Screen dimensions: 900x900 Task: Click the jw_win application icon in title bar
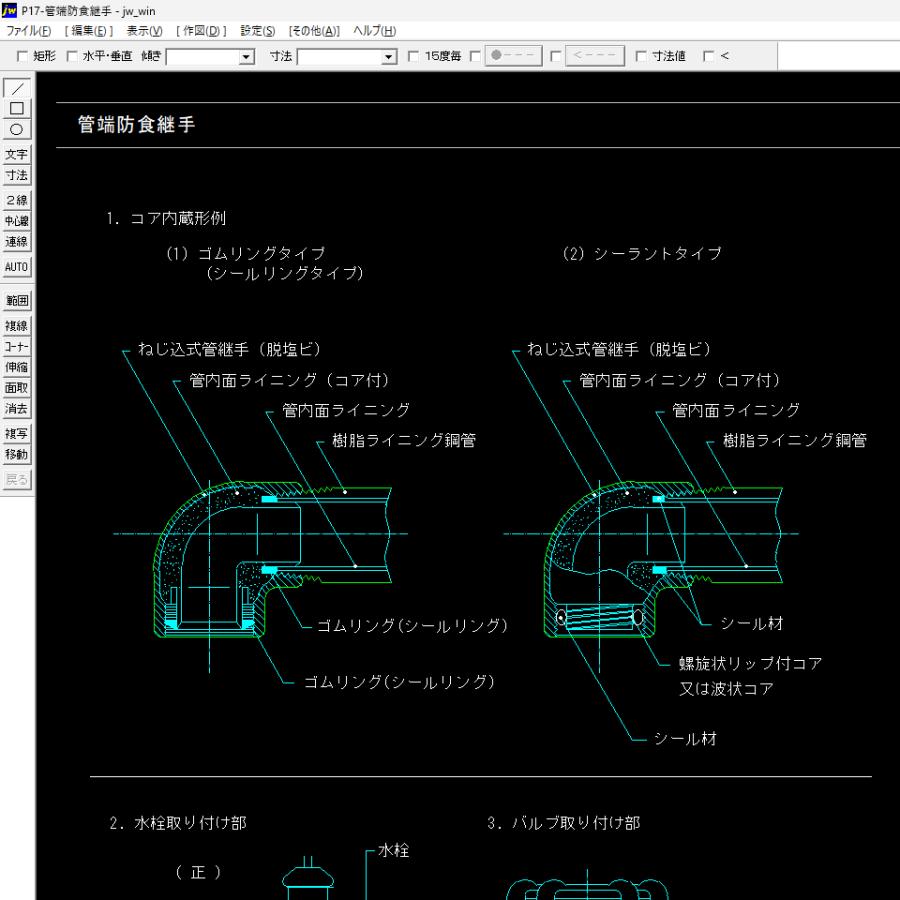9,10
